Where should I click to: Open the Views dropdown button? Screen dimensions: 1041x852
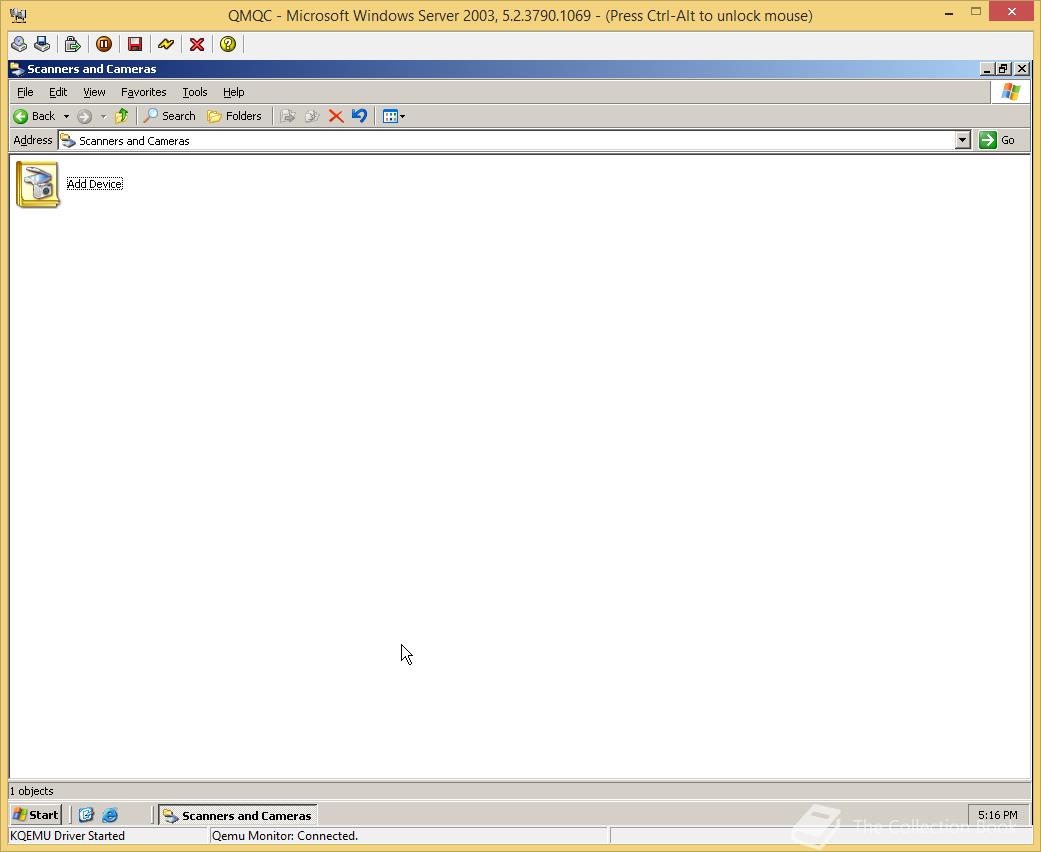(394, 116)
